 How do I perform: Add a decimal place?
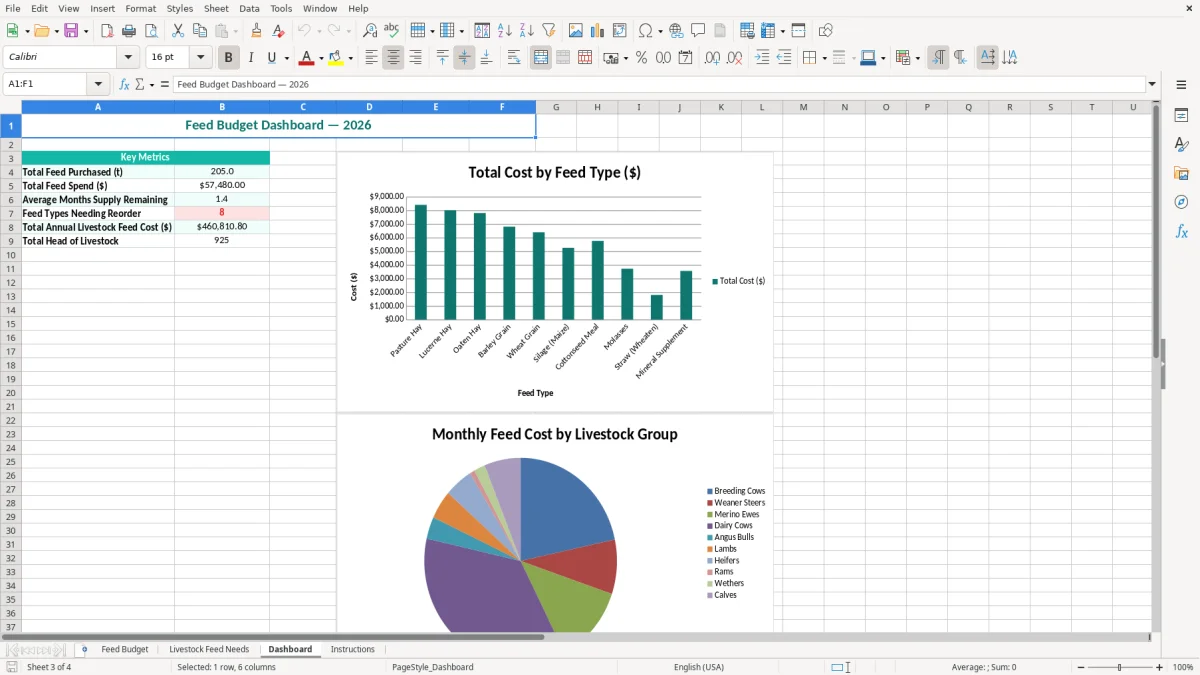[712, 58]
